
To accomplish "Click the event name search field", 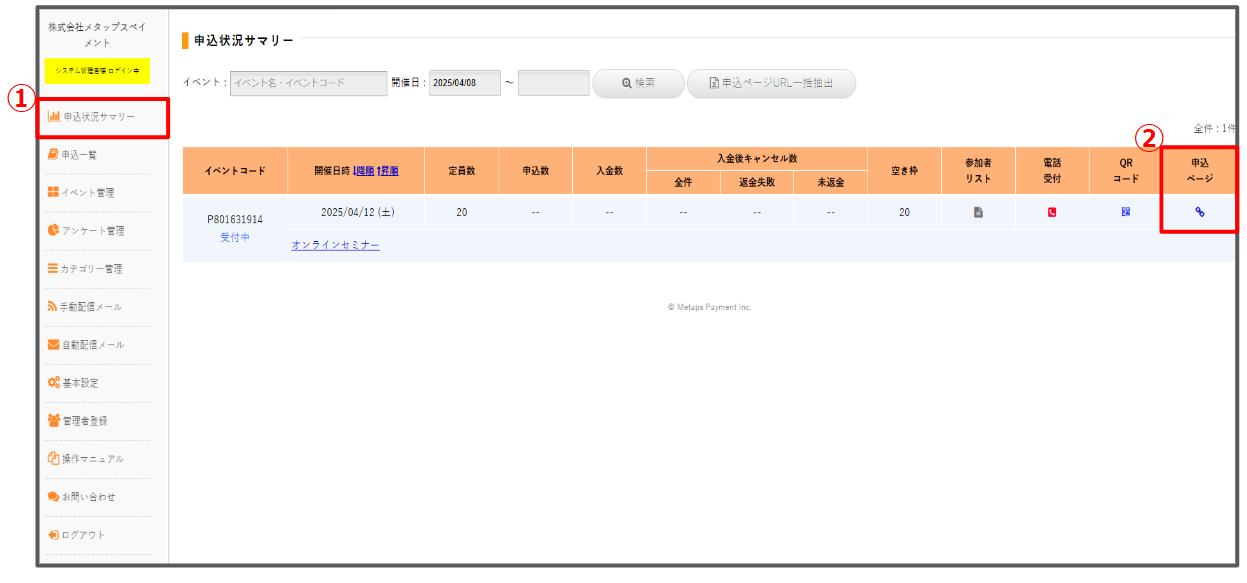I will [308, 83].
